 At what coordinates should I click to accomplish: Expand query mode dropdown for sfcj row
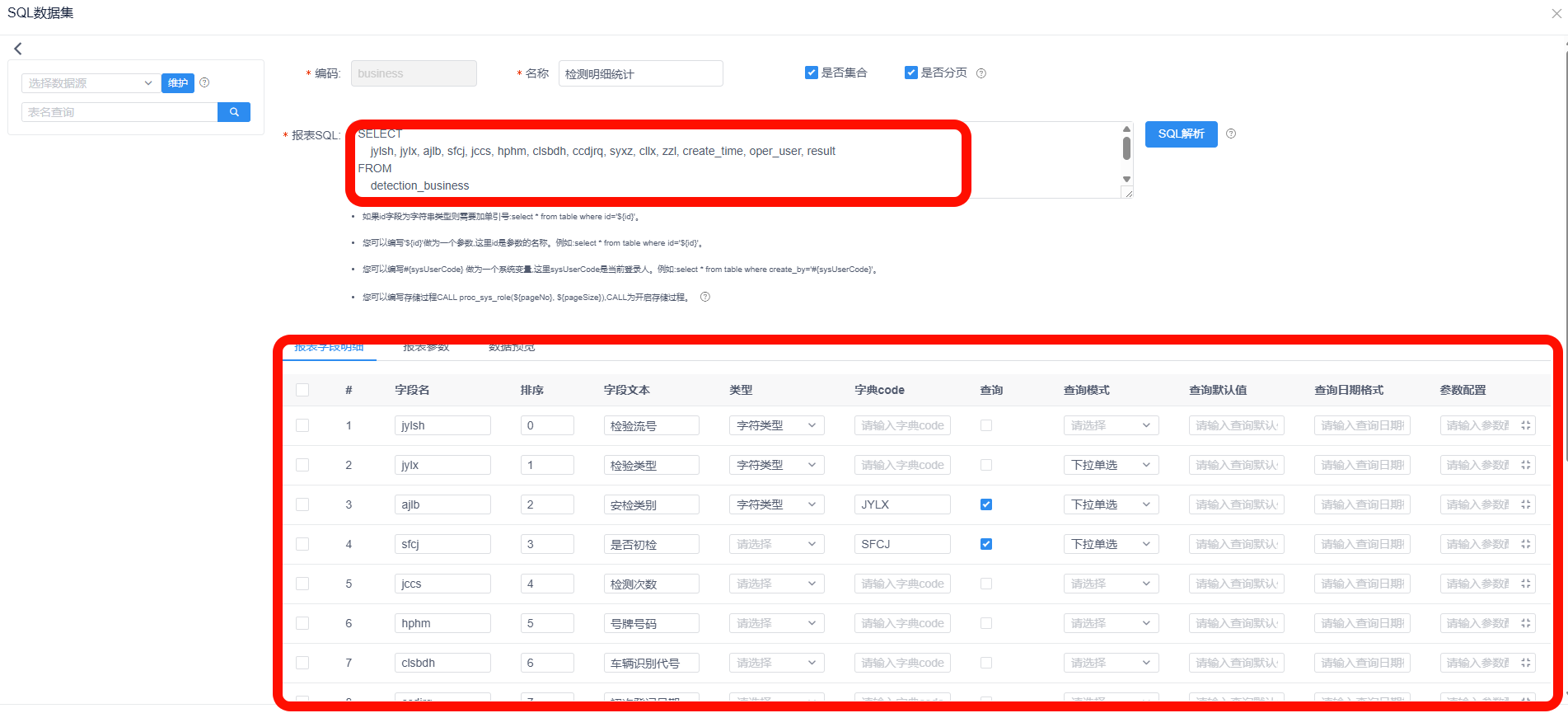[1111, 545]
